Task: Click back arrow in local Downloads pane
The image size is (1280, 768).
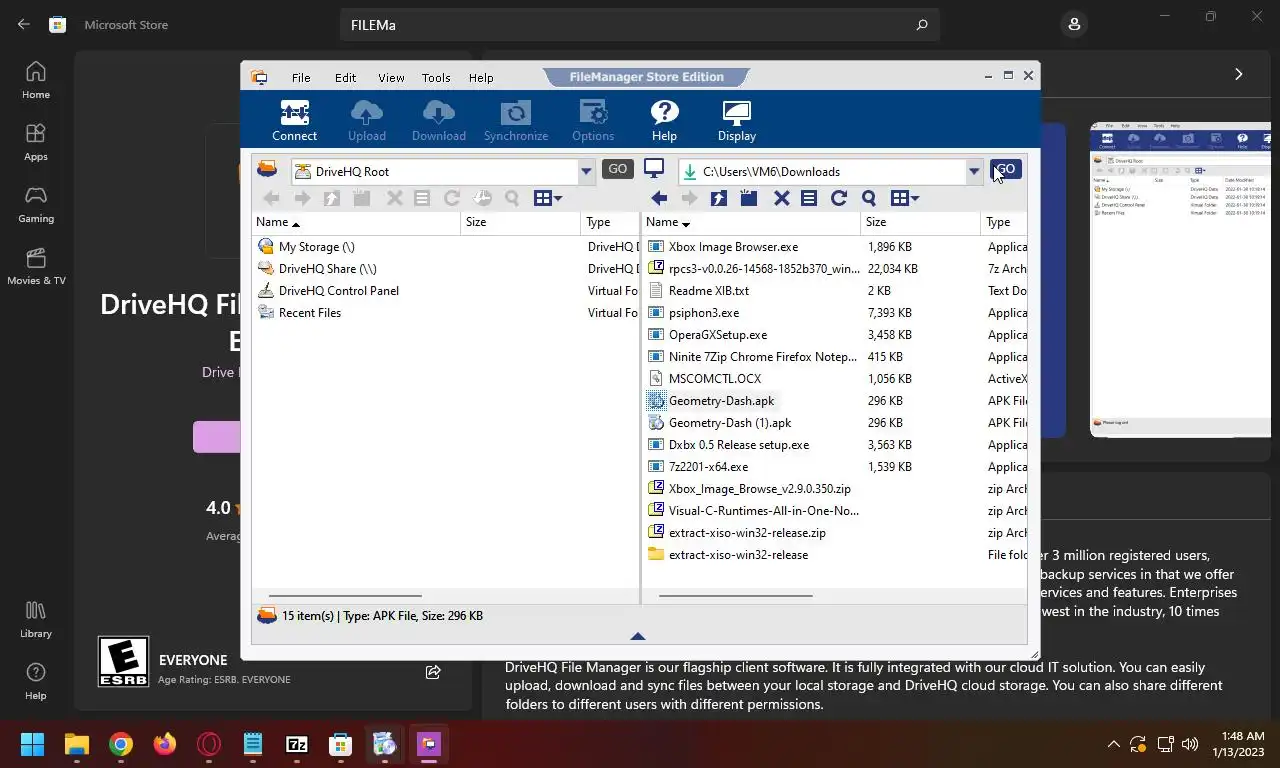Action: (x=659, y=198)
